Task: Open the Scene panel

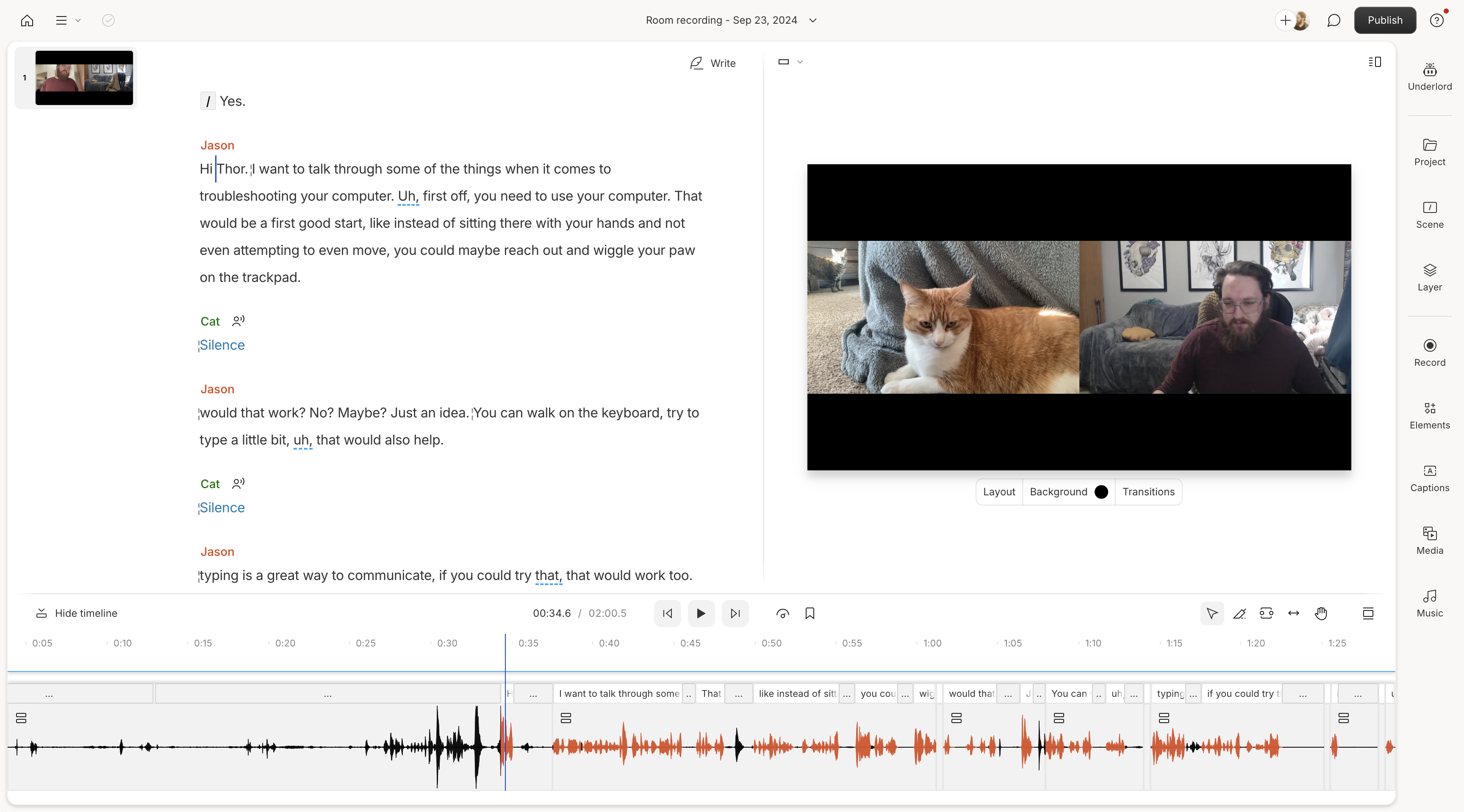Action: click(x=1429, y=215)
